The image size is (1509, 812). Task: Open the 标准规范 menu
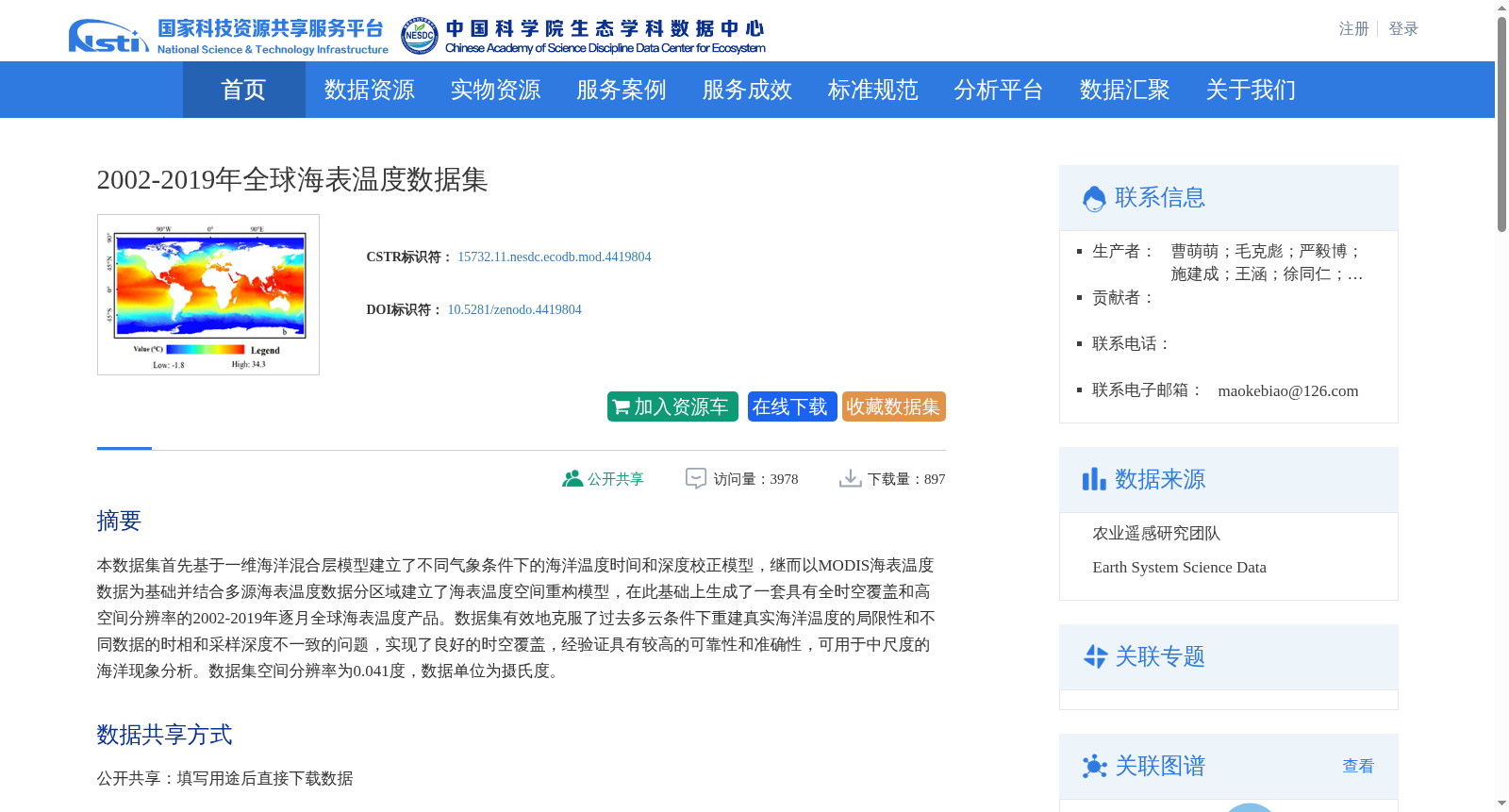[x=873, y=90]
